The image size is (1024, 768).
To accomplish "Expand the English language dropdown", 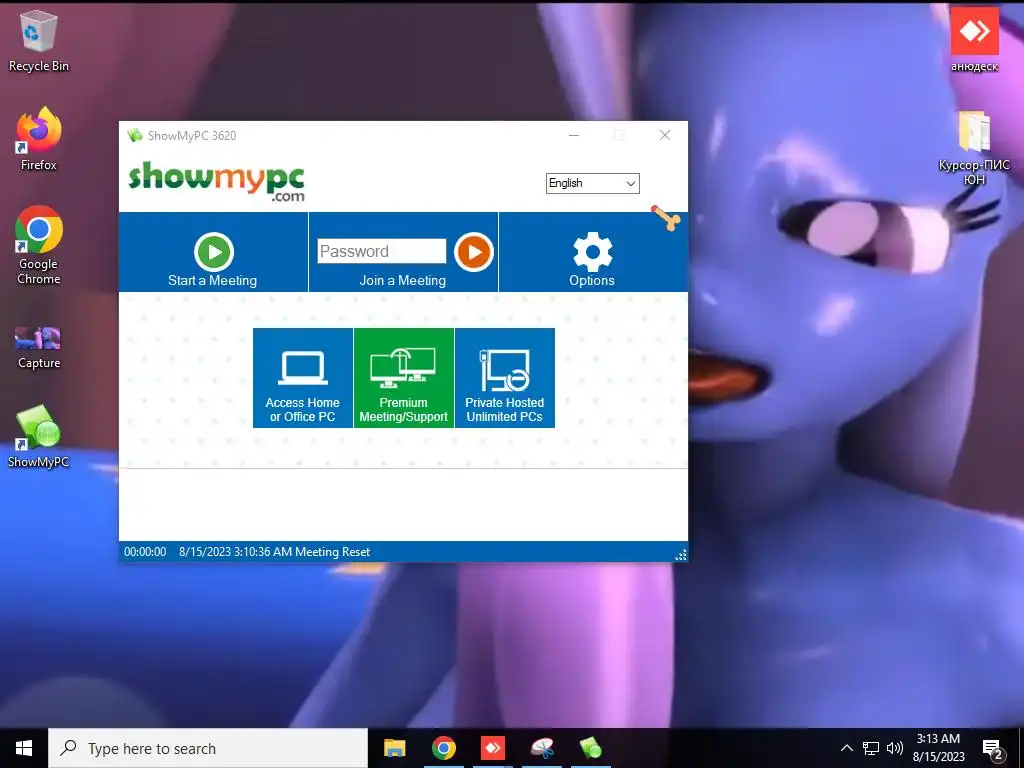I will (592, 184).
